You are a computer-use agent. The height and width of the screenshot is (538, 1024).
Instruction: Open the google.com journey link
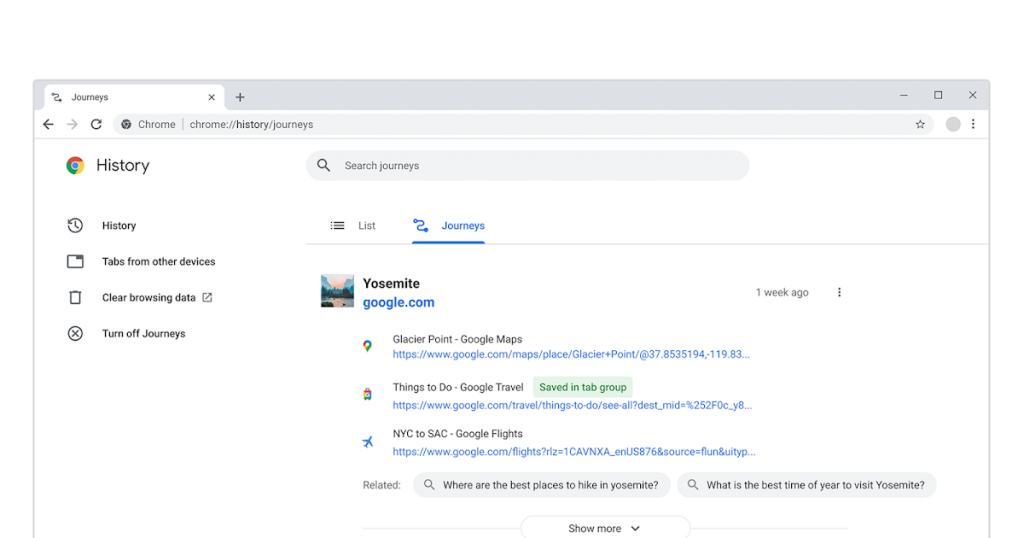pyautogui.click(x=398, y=303)
